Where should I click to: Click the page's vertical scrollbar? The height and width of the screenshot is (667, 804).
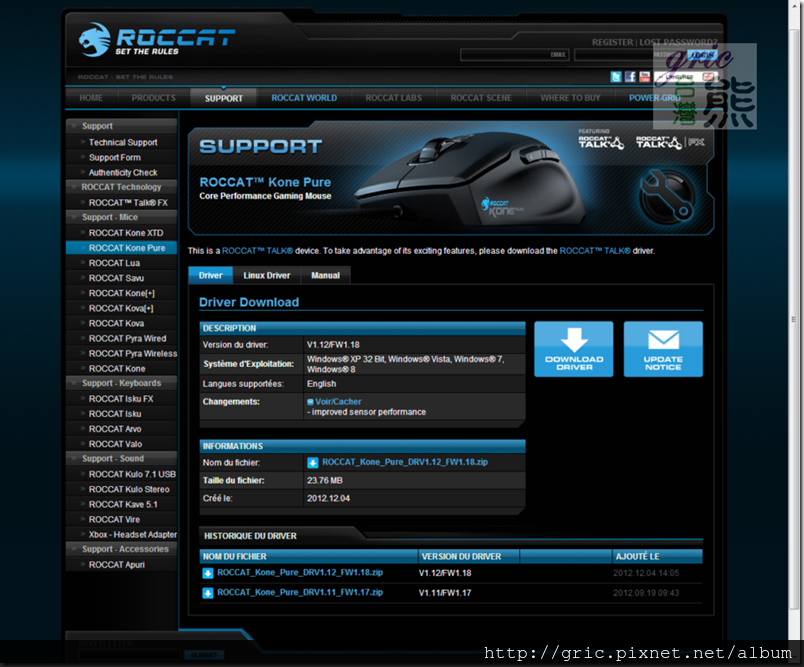(794, 320)
